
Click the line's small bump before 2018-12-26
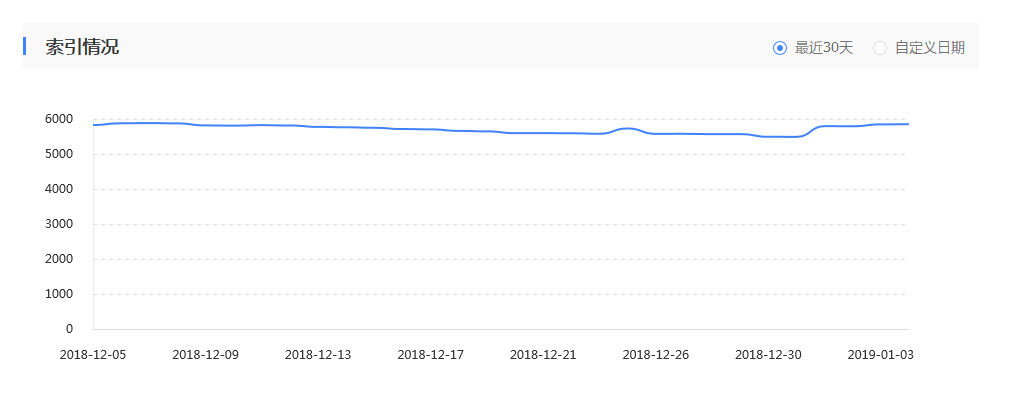[628, 129]
